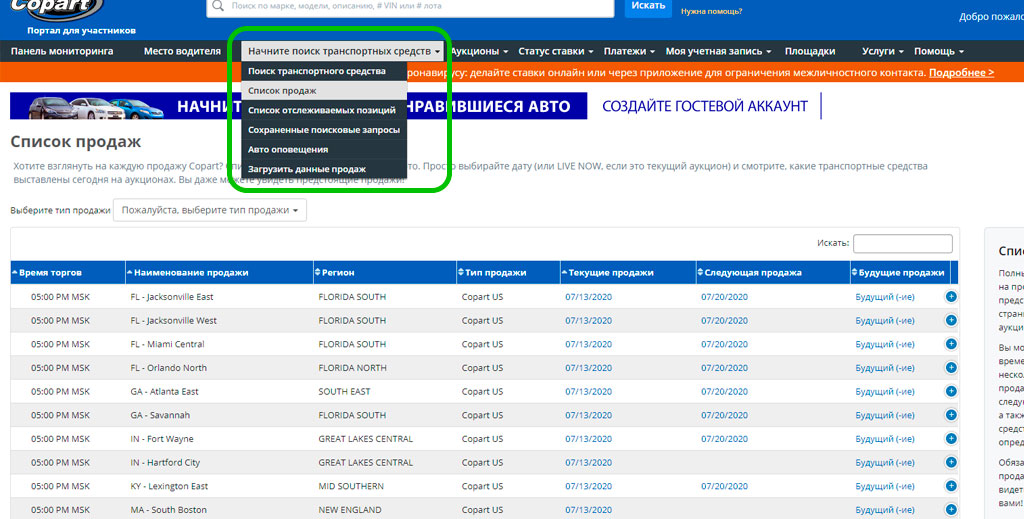Expand plus icon for GA - Savannah row
Image resolution: width=1024 pixels, height=519 pixels.
pyautogui.click(x=951, y=415)
